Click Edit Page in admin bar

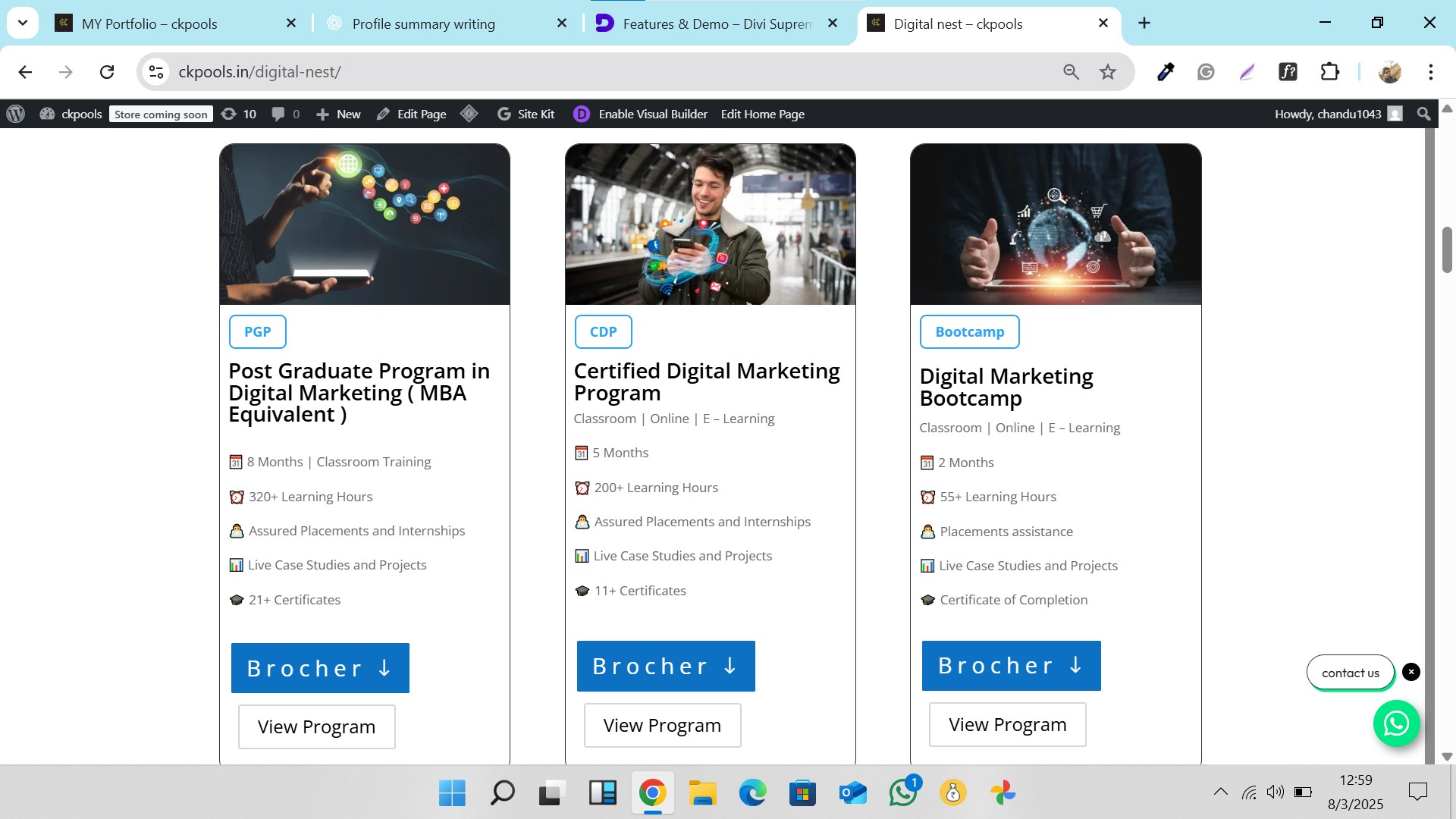pyautogui.click(x=412, y=114)
